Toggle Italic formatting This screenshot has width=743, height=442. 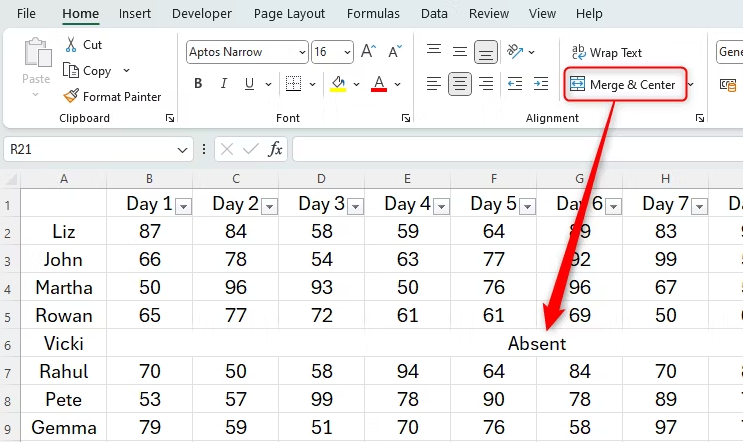click(x=223, y=84)
